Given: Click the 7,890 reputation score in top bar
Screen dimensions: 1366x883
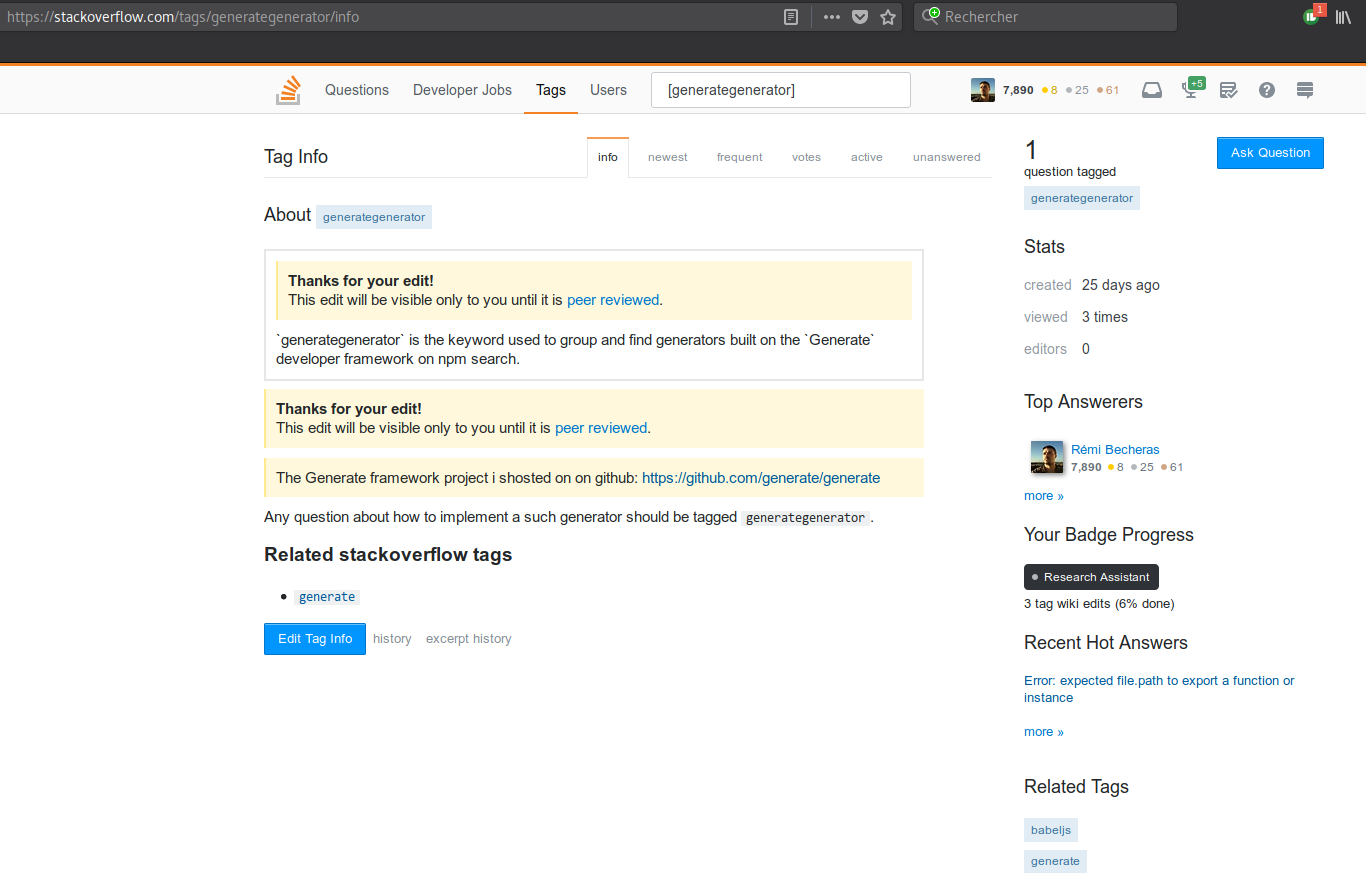Looking at the screenshot, I should tap(1018, 90).
